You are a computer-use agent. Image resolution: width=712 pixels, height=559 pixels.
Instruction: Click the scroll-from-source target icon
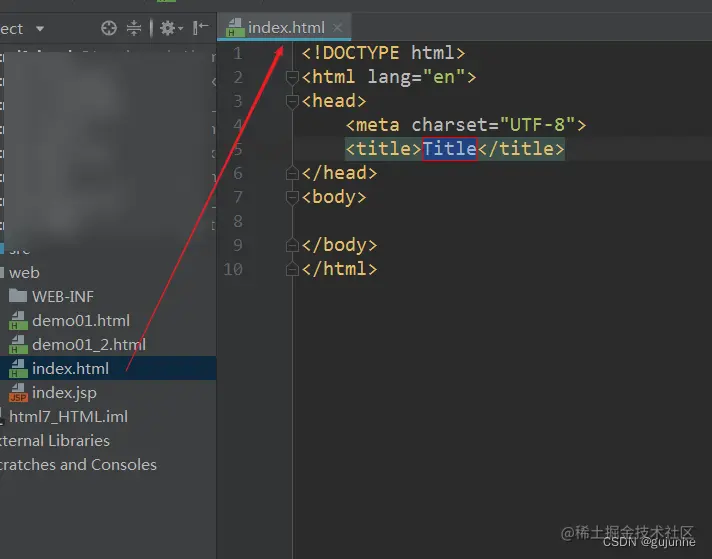pos(109,28)
